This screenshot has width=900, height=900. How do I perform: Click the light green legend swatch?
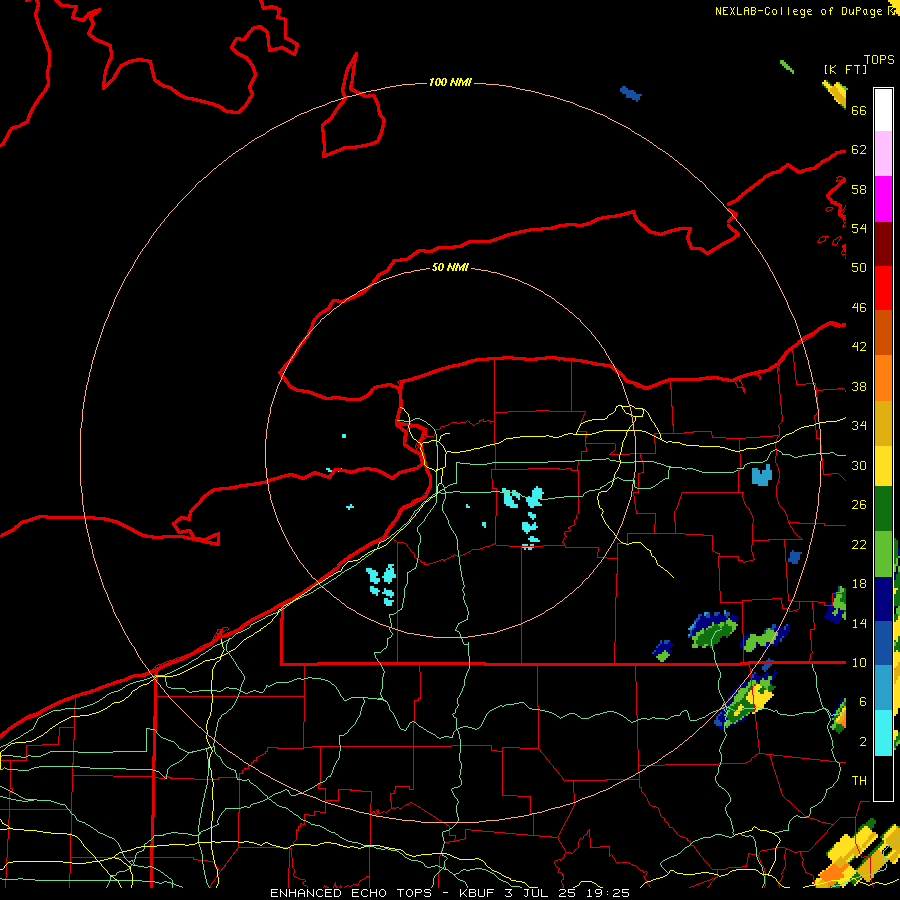(x=883, y=554)
